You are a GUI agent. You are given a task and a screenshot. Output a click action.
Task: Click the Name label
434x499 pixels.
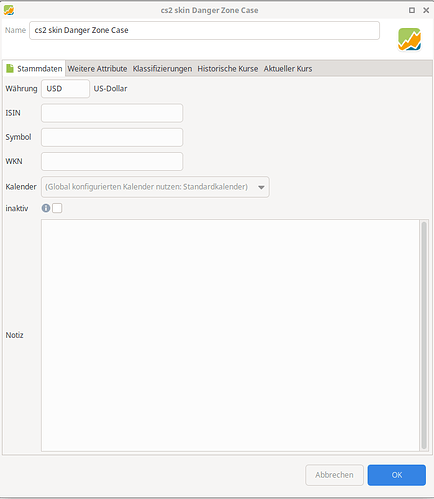[15, 30]
